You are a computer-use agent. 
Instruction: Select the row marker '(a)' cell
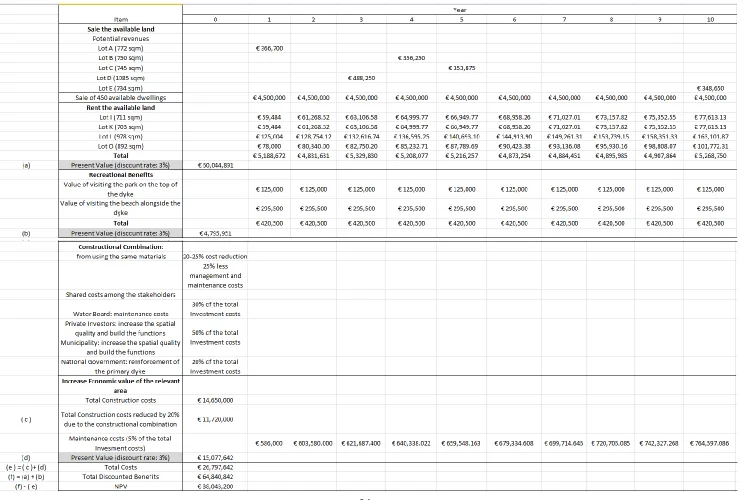(26, 165)
